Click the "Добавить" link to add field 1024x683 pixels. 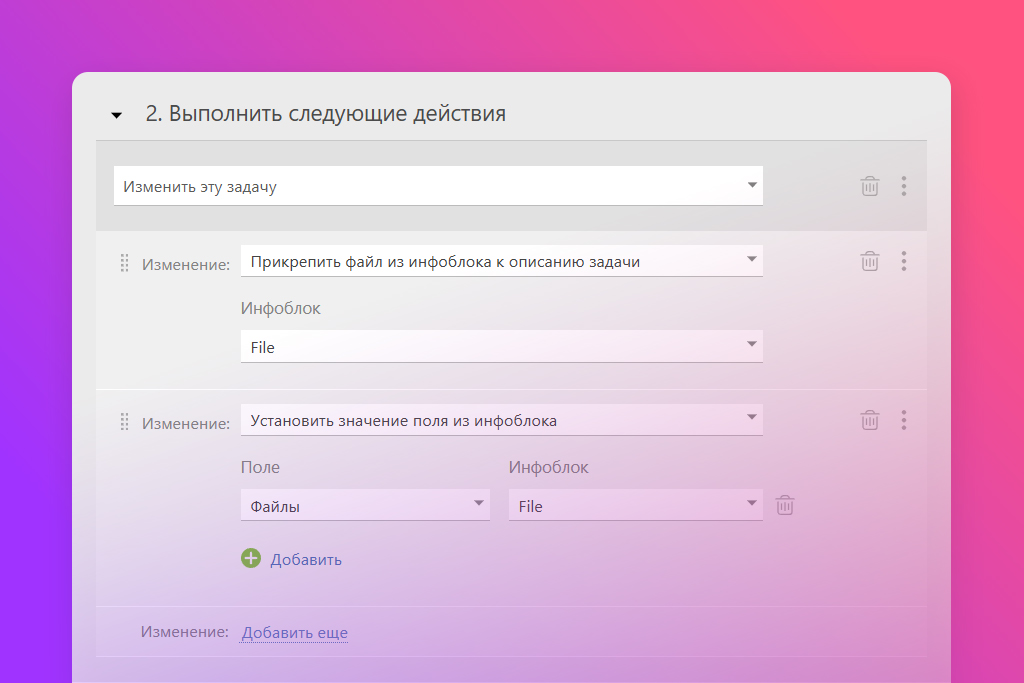[306, 559]
